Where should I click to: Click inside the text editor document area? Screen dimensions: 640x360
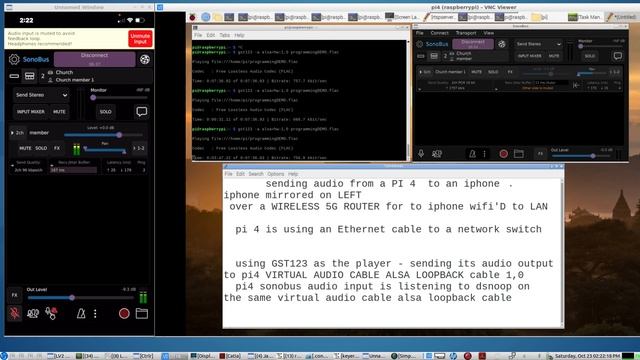click(392, 252)
